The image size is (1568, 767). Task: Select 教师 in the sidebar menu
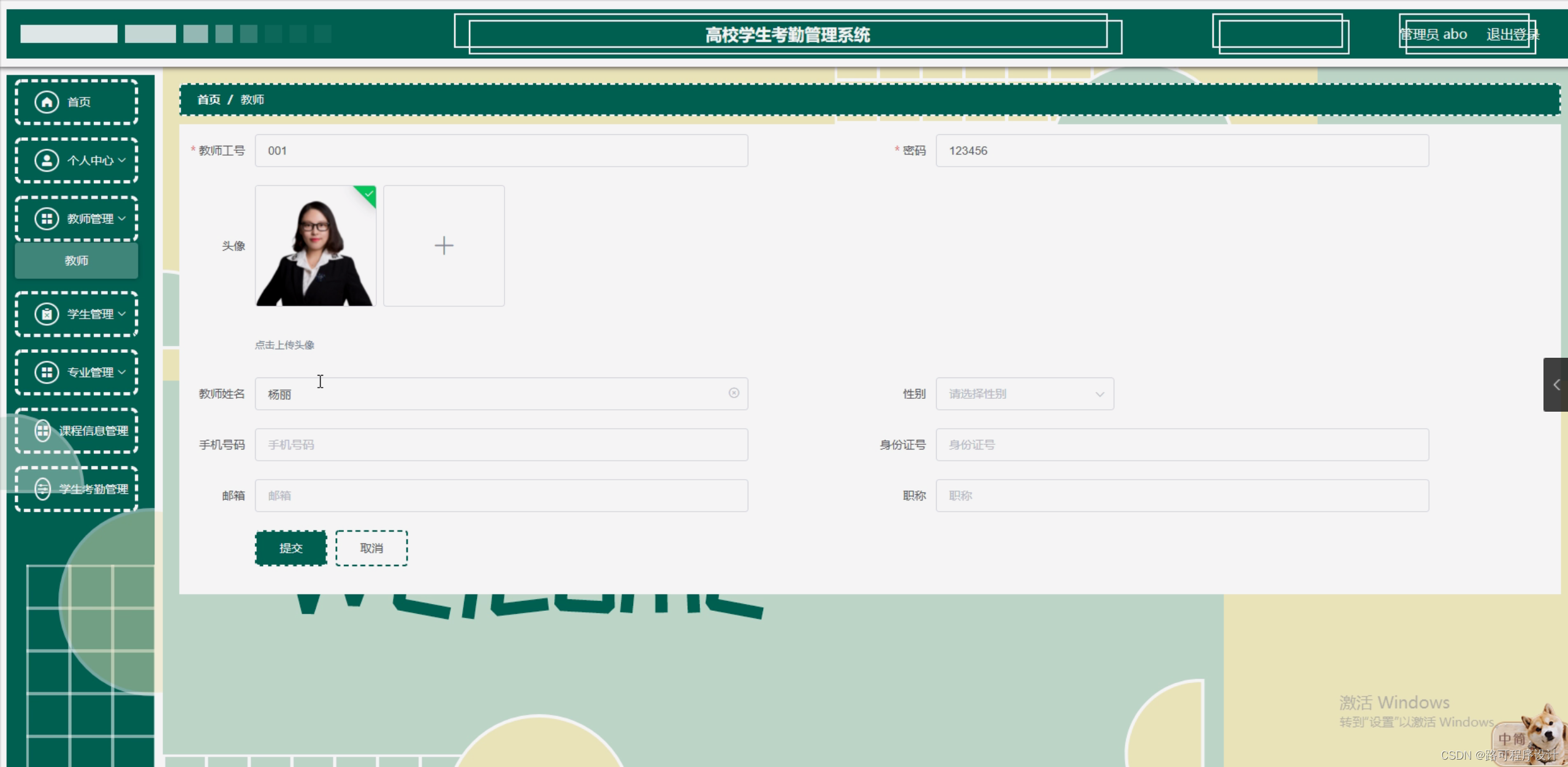[x=75, y=260]
